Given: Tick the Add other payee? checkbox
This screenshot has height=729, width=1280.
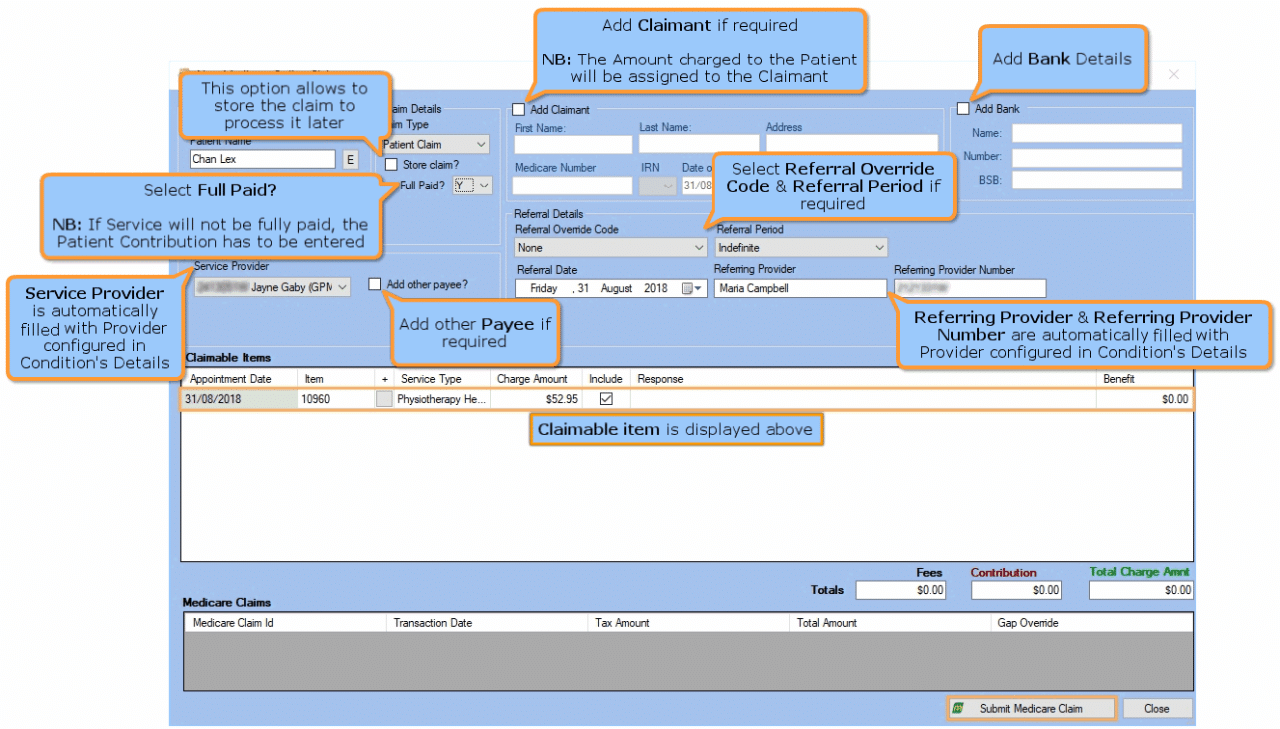Looking at the screenshot, I should click(374, 284).
